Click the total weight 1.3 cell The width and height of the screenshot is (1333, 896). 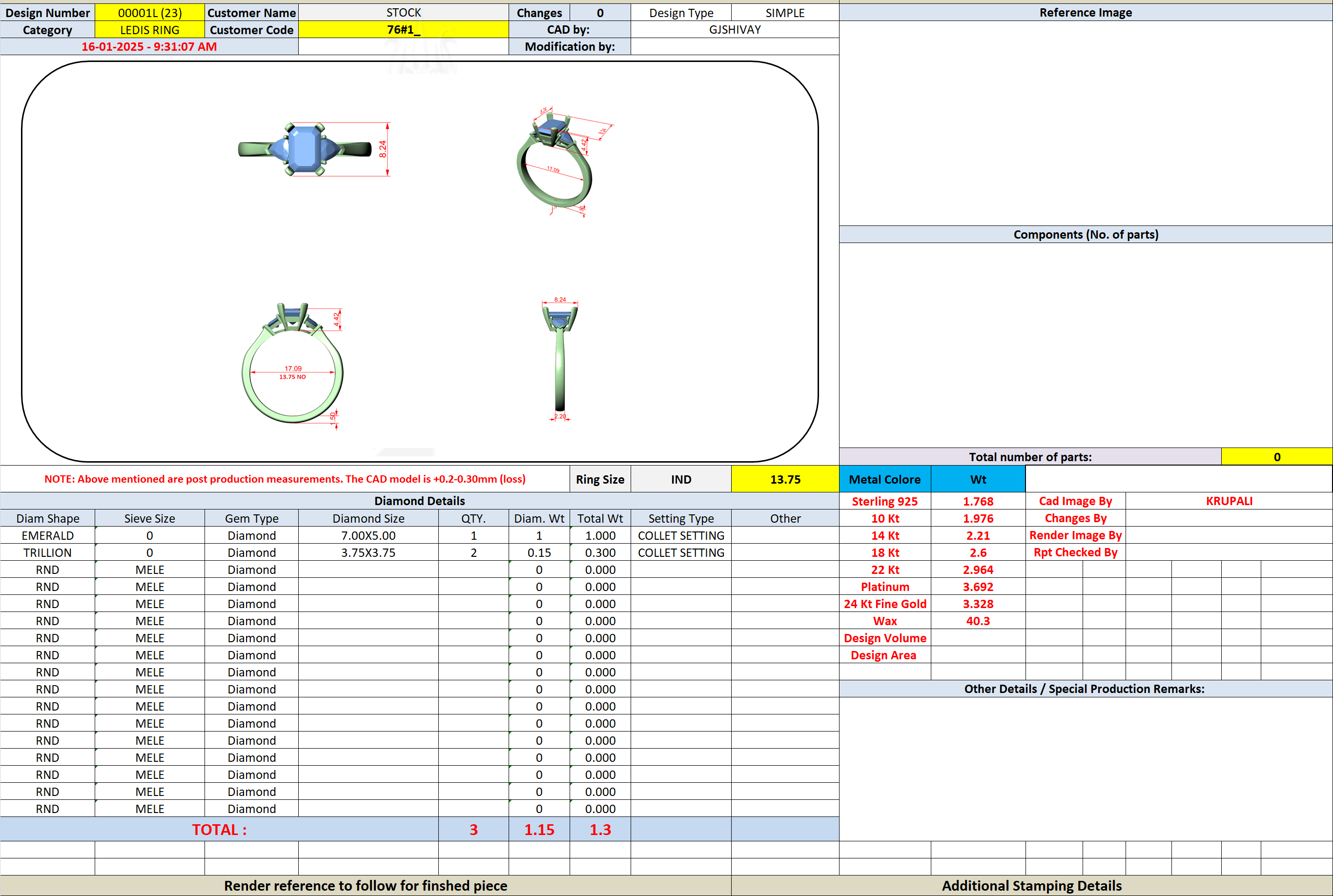[x=600, y=830]
